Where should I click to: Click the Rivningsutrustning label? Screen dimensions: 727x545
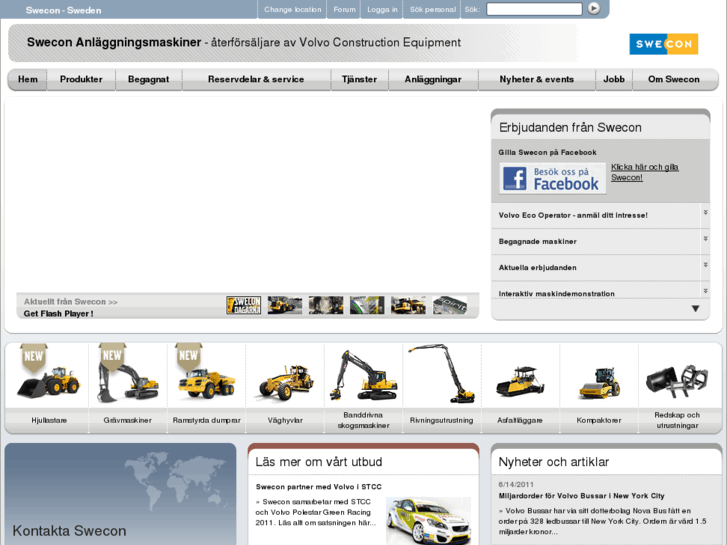point(441,420)
